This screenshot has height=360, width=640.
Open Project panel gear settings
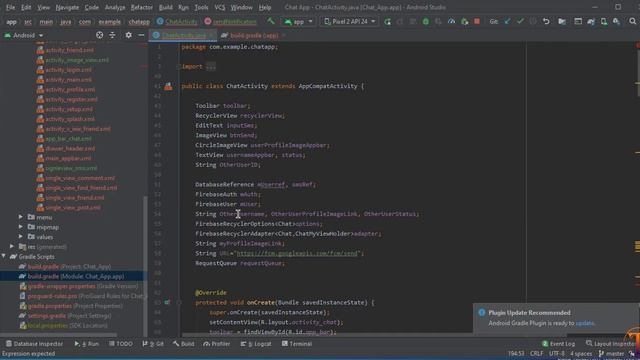(129, 35)
